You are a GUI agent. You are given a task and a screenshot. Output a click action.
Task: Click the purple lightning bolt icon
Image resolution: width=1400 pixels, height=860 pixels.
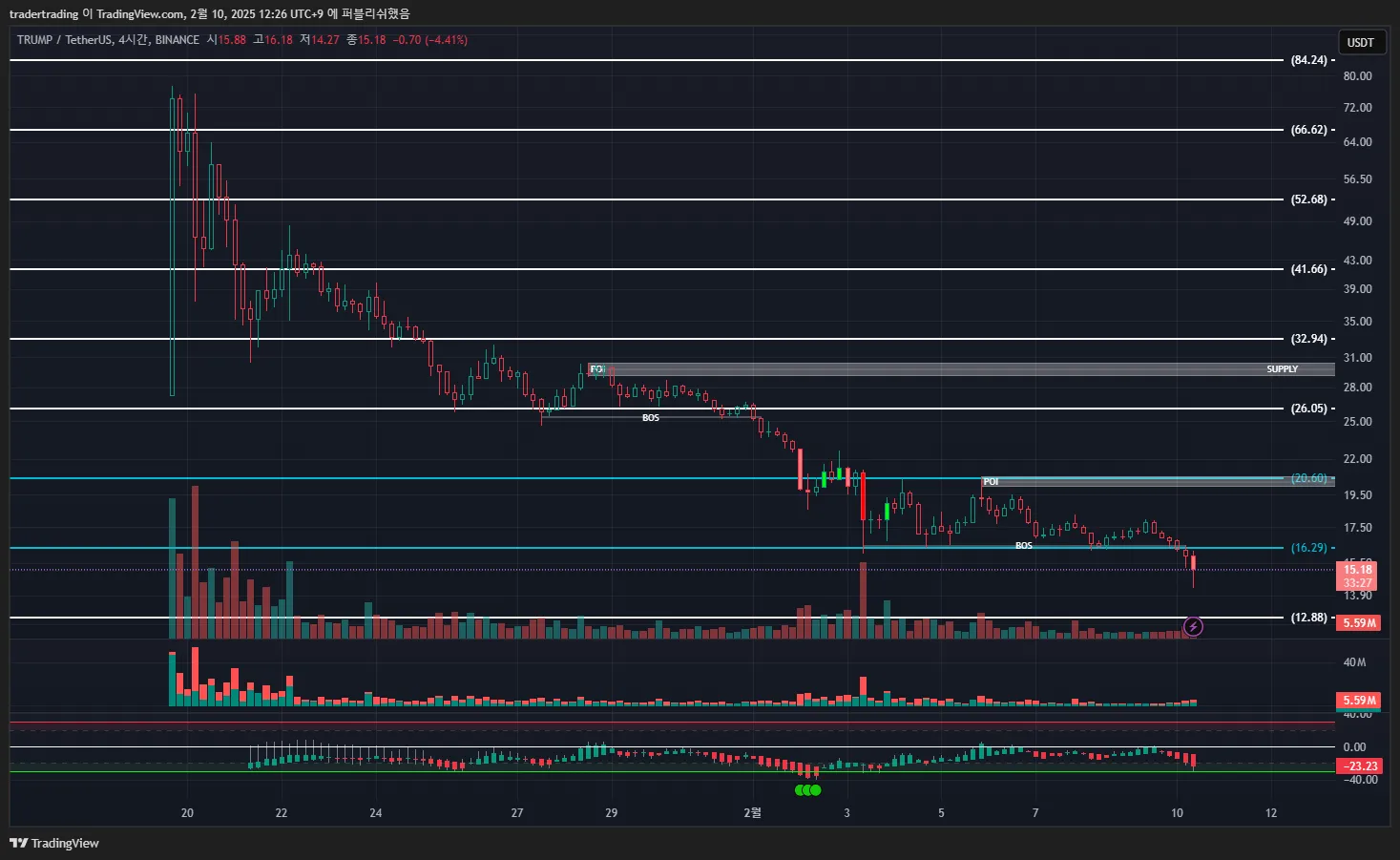pyautogui.click(x=1193, y=626)
